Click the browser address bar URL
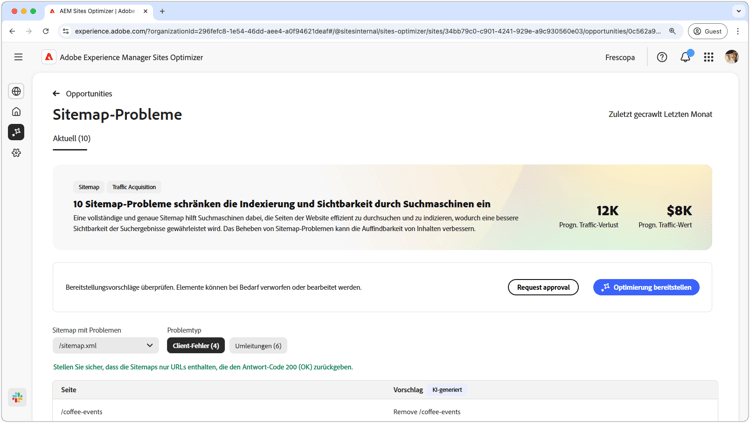 tap(367, 31)
